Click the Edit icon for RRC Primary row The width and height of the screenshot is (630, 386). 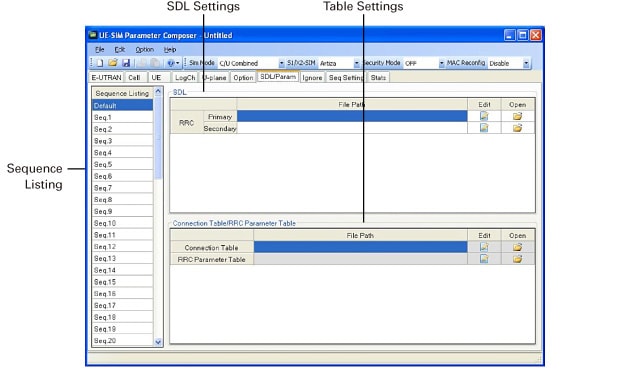[x=484, y=116]
